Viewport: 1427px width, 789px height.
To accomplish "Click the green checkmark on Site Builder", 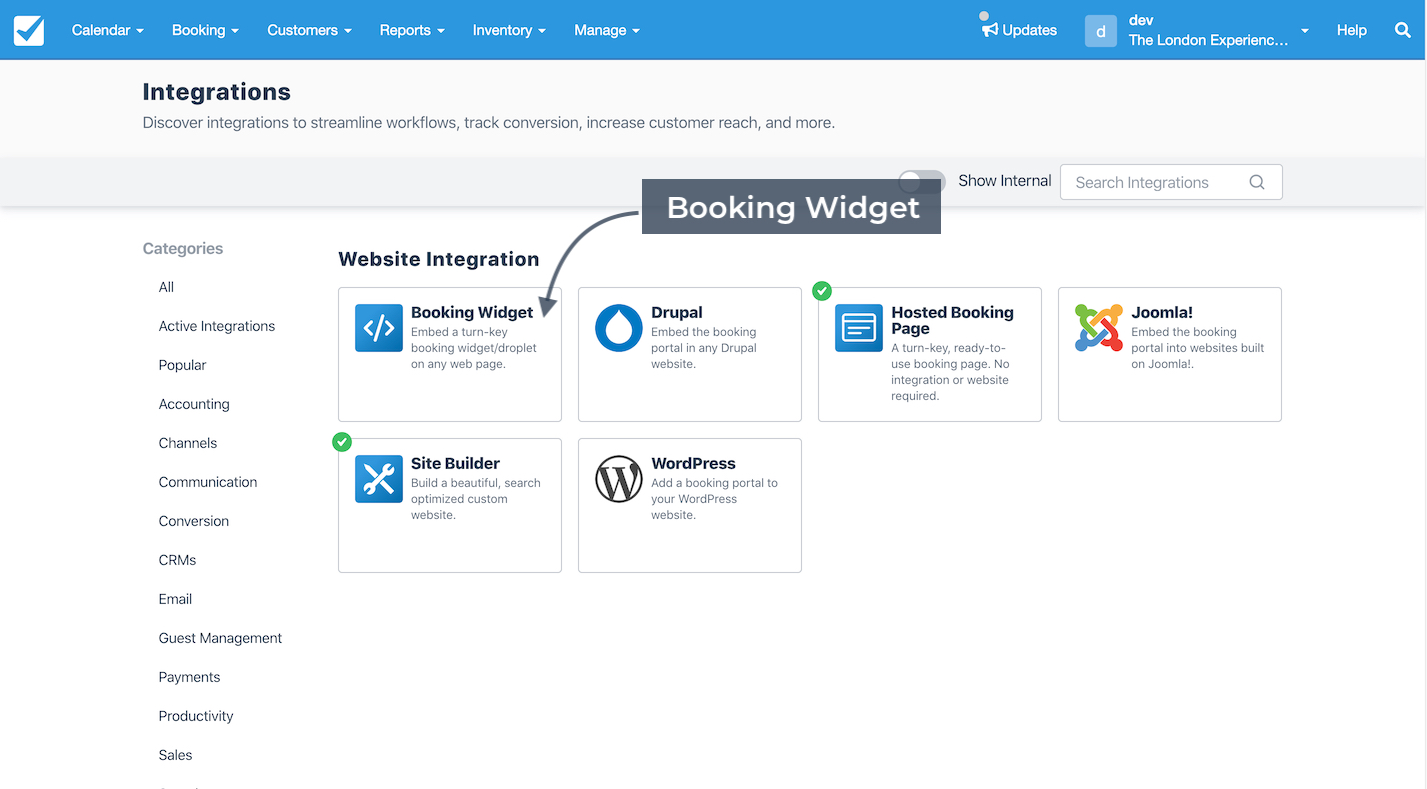I will tap(341, 442).
